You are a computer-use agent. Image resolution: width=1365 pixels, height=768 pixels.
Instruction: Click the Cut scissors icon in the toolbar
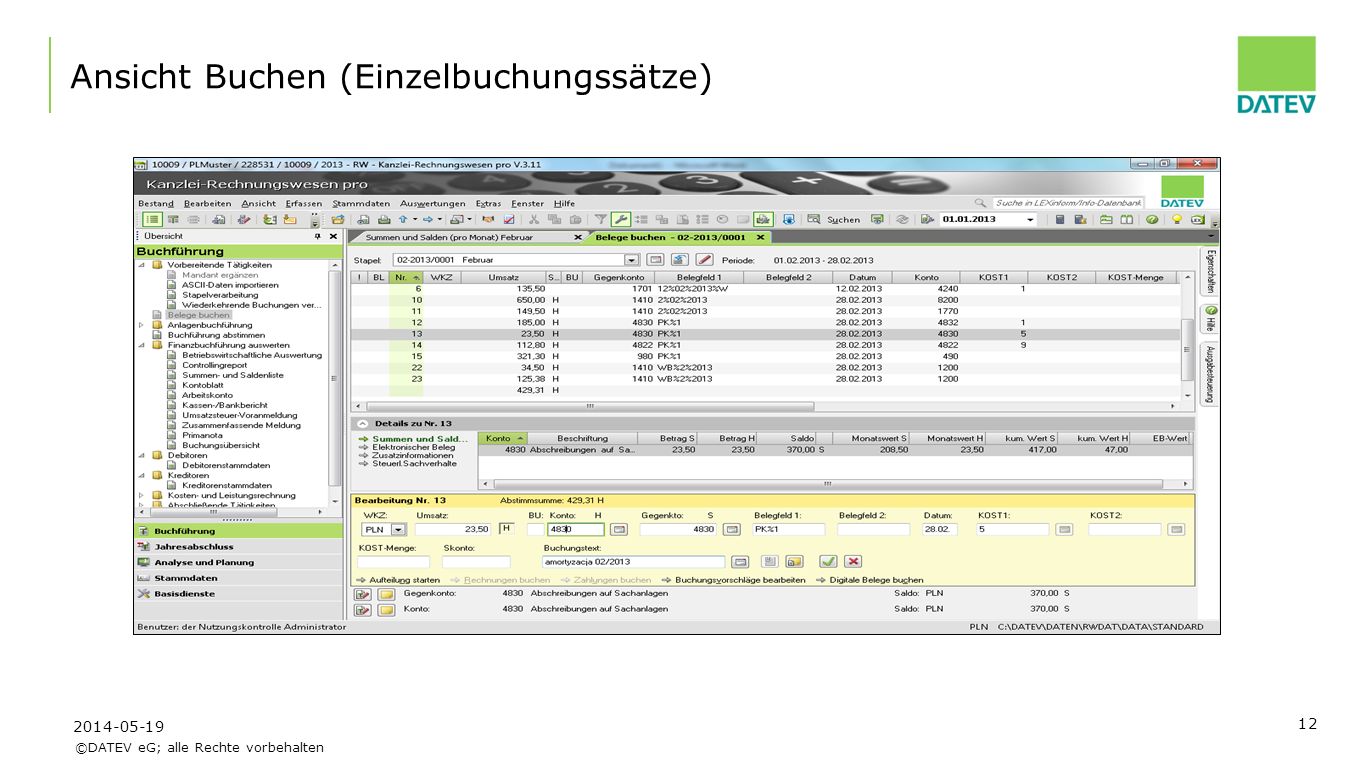[x=534, y=219]
